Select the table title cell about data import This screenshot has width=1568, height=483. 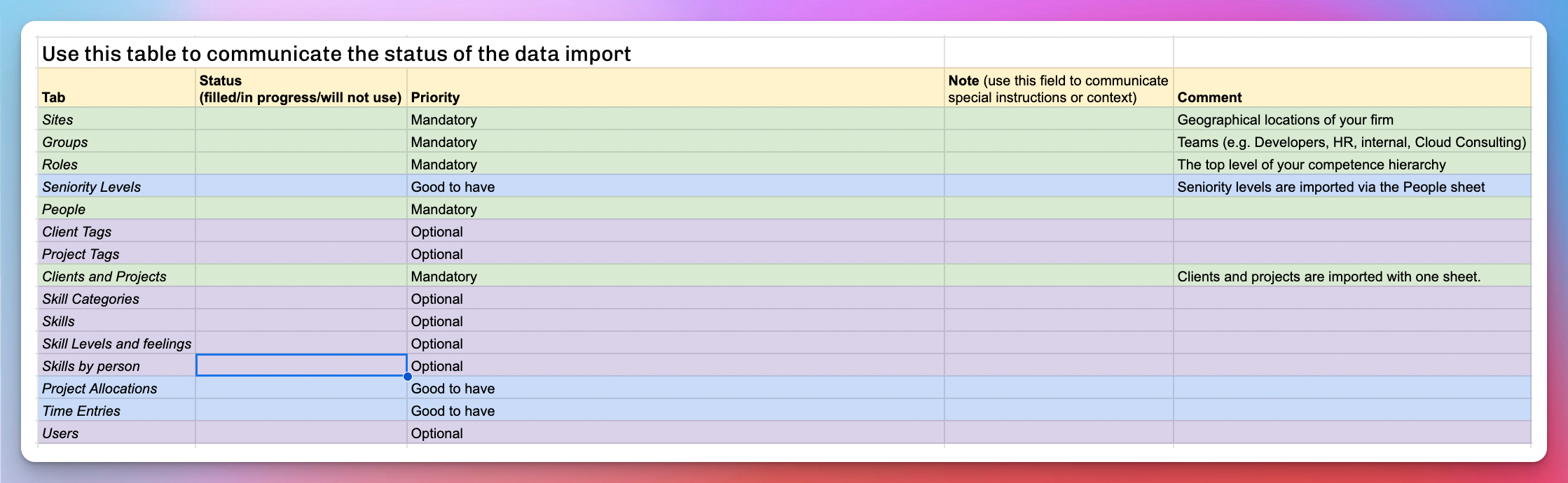click(x=490, y=53)
